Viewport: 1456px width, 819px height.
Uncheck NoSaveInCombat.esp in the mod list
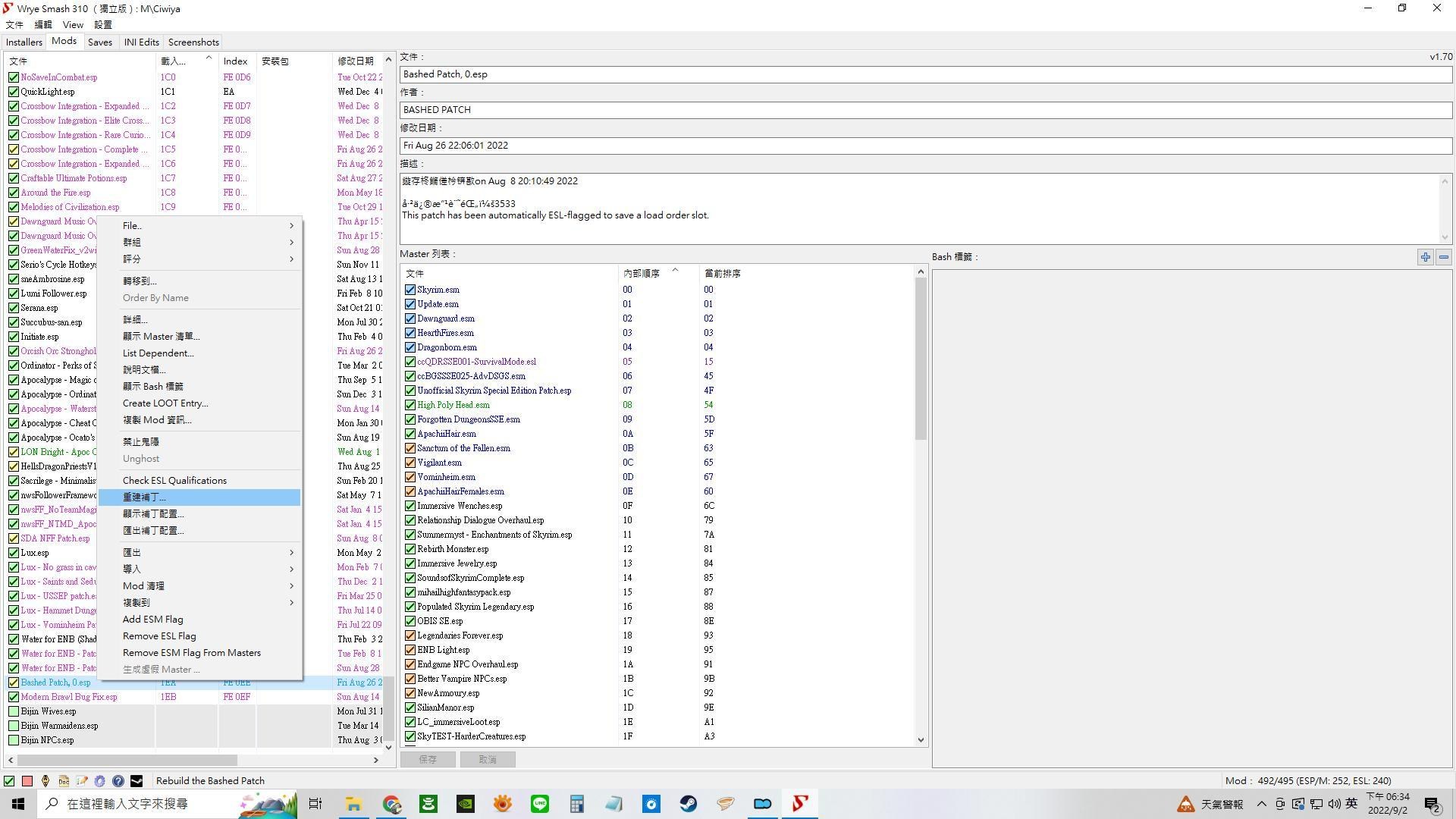pyautogui.click(x=14, y=77)
